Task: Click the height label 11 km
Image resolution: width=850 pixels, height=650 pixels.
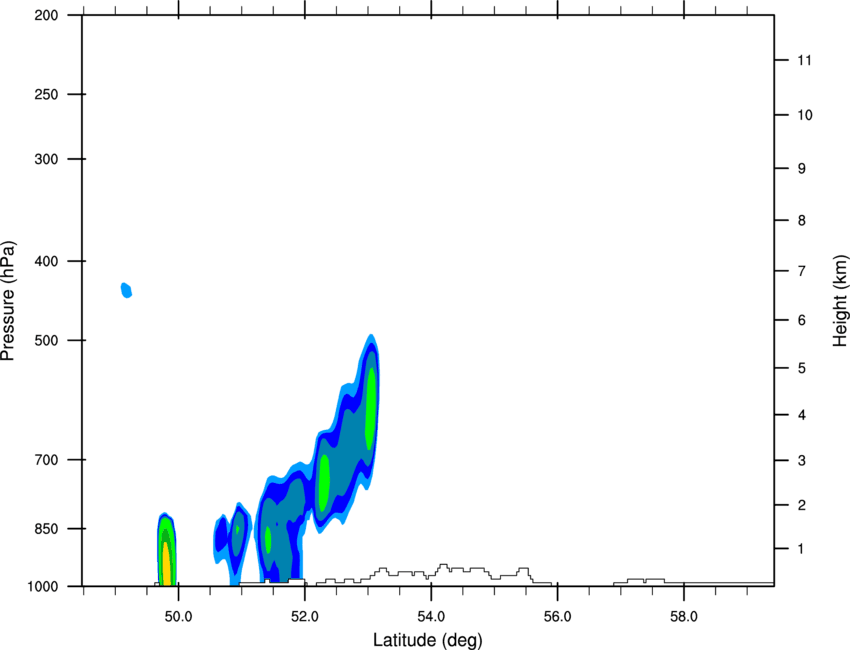Action: (804, 60)
